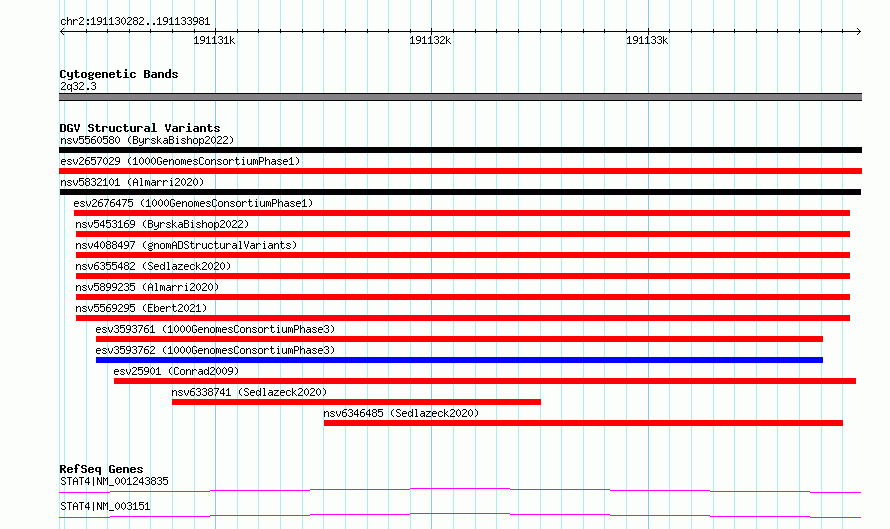This screenshot has height=529, width=890.
Task: Click the nsv5832101 (Almarri2020) black bar
Action: [x=460, y=192]
